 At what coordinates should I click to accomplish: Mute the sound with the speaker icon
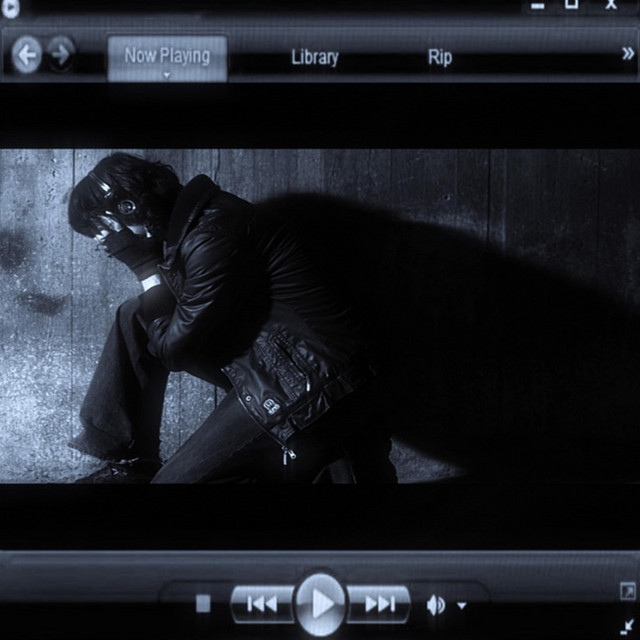click(436, 604)
